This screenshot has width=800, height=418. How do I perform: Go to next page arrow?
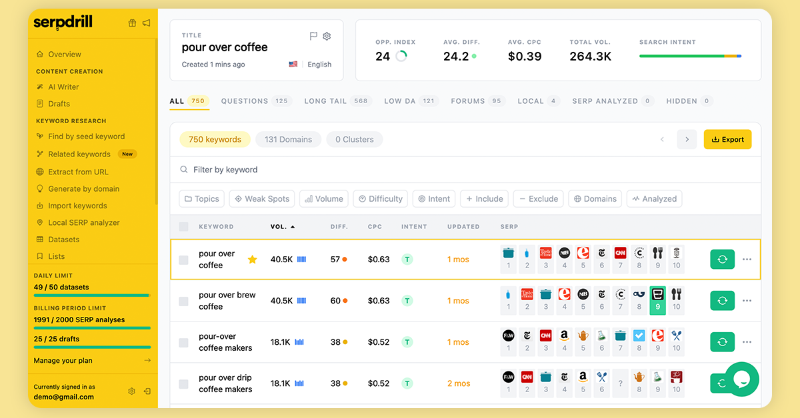click(x=687, y=139)
